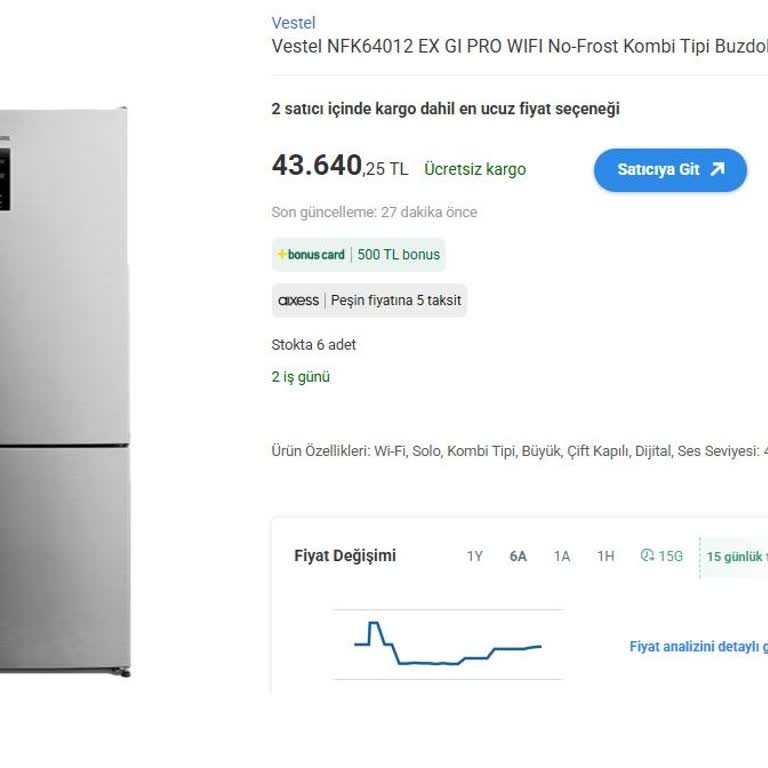
Task: Click the Ücretsiz kargo label
Action: pyautogui.click(x=475, y=169)
